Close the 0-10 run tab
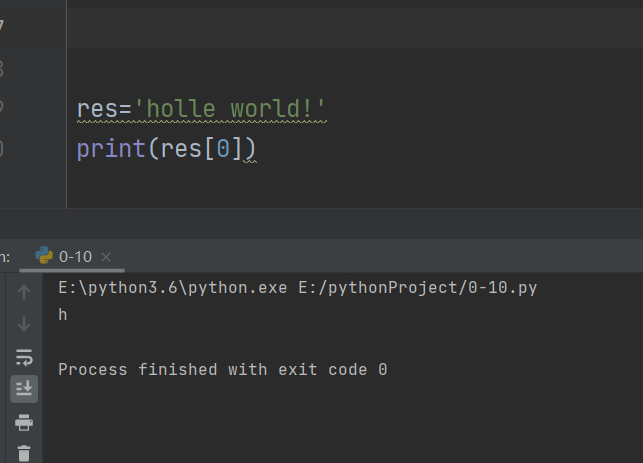Screen dimensions: 643x463 pos(106,257)
